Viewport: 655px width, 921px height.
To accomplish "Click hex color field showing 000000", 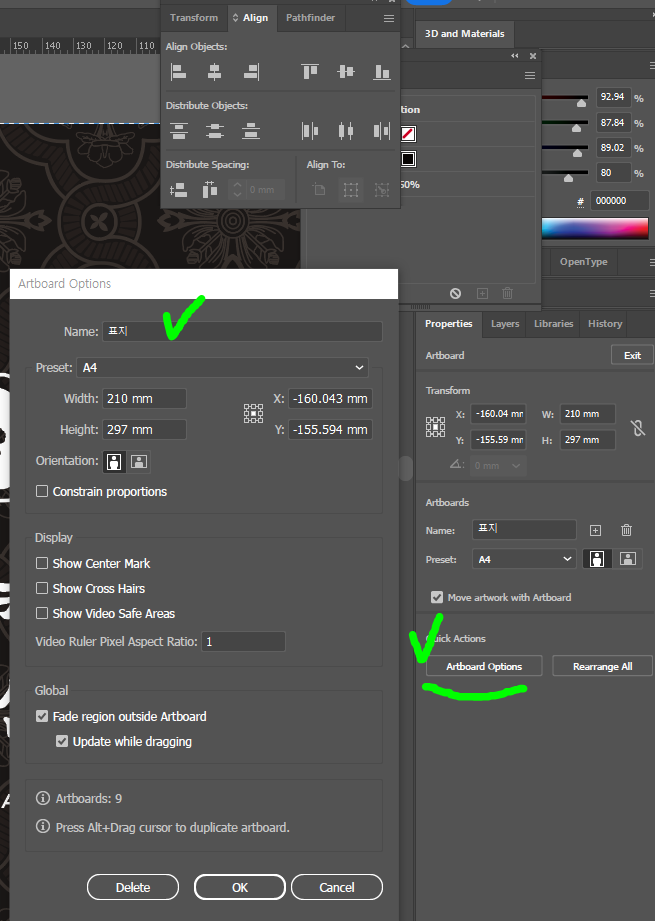I will pyautogui.click(x=619, y=201).
